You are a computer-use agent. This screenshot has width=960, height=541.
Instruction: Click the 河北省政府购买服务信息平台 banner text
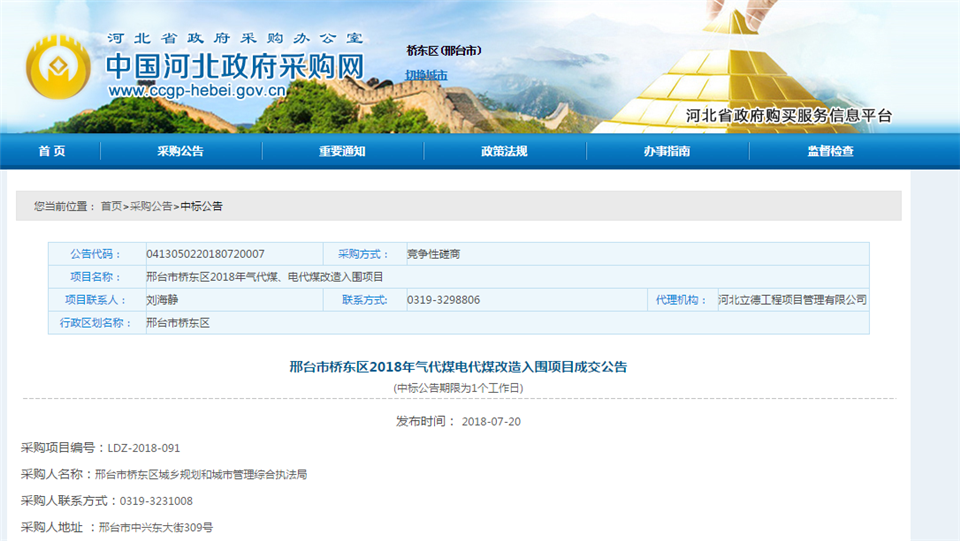789,116
